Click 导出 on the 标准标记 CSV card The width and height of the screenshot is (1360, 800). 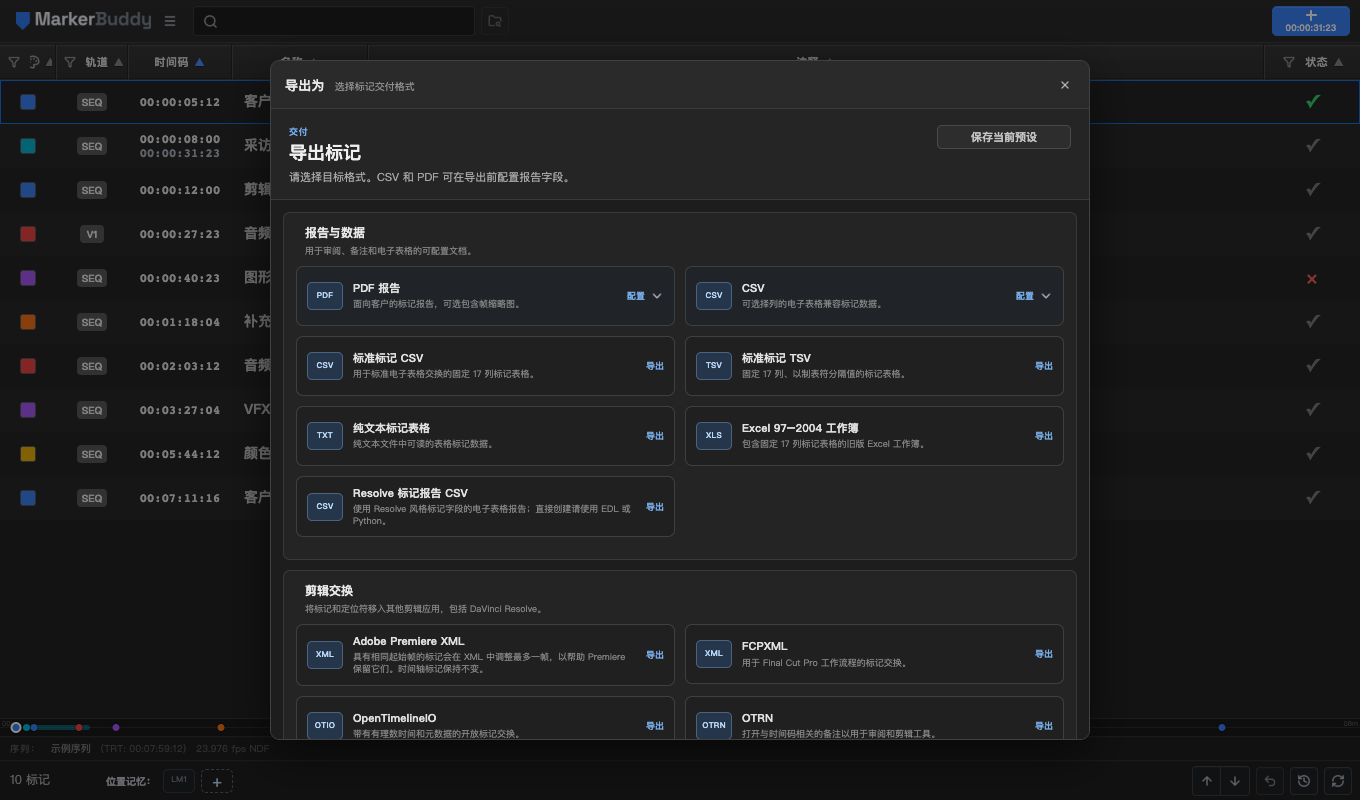tap(655, 366)
